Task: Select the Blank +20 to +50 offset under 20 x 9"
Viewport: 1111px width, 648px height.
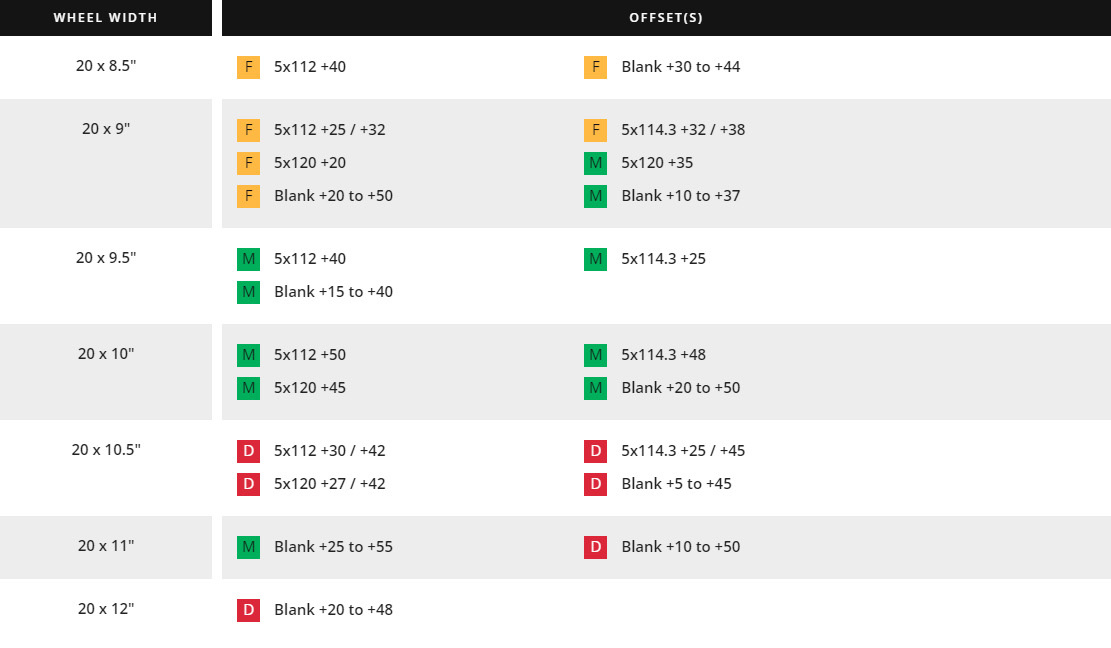Action: click(x=333, y=196)
